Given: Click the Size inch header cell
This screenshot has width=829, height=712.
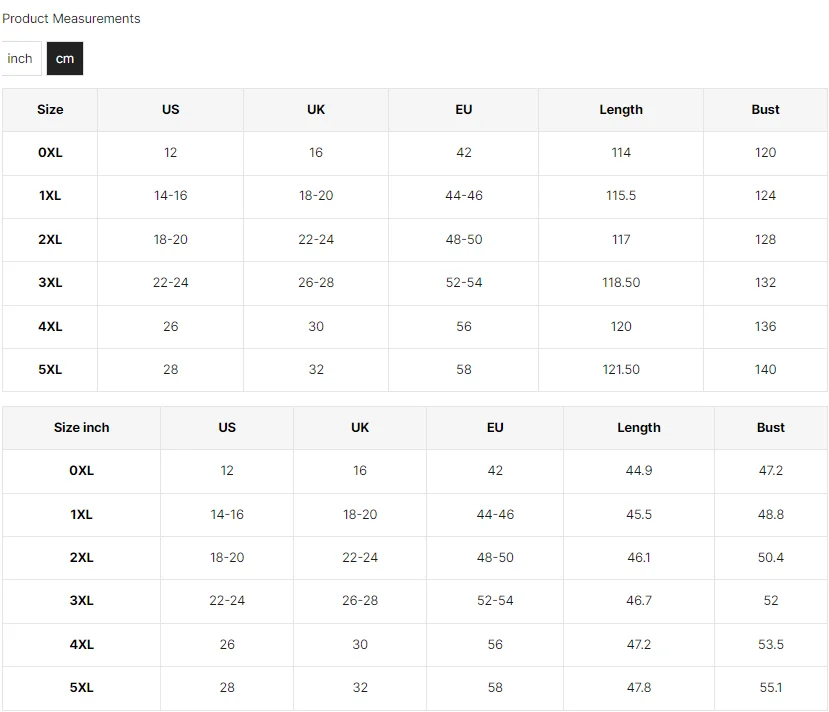Looking at the screenshot, I should tap(81, 428).
